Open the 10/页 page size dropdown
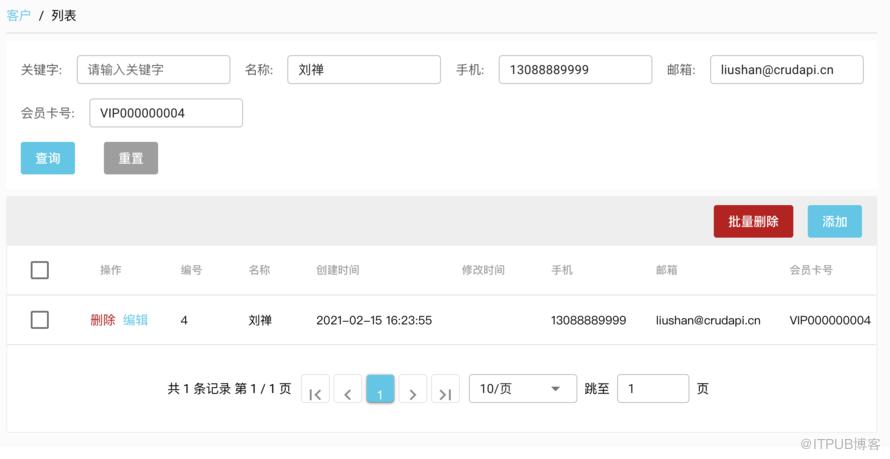Viewport: 890px width, 459px height. click(523, 389)
